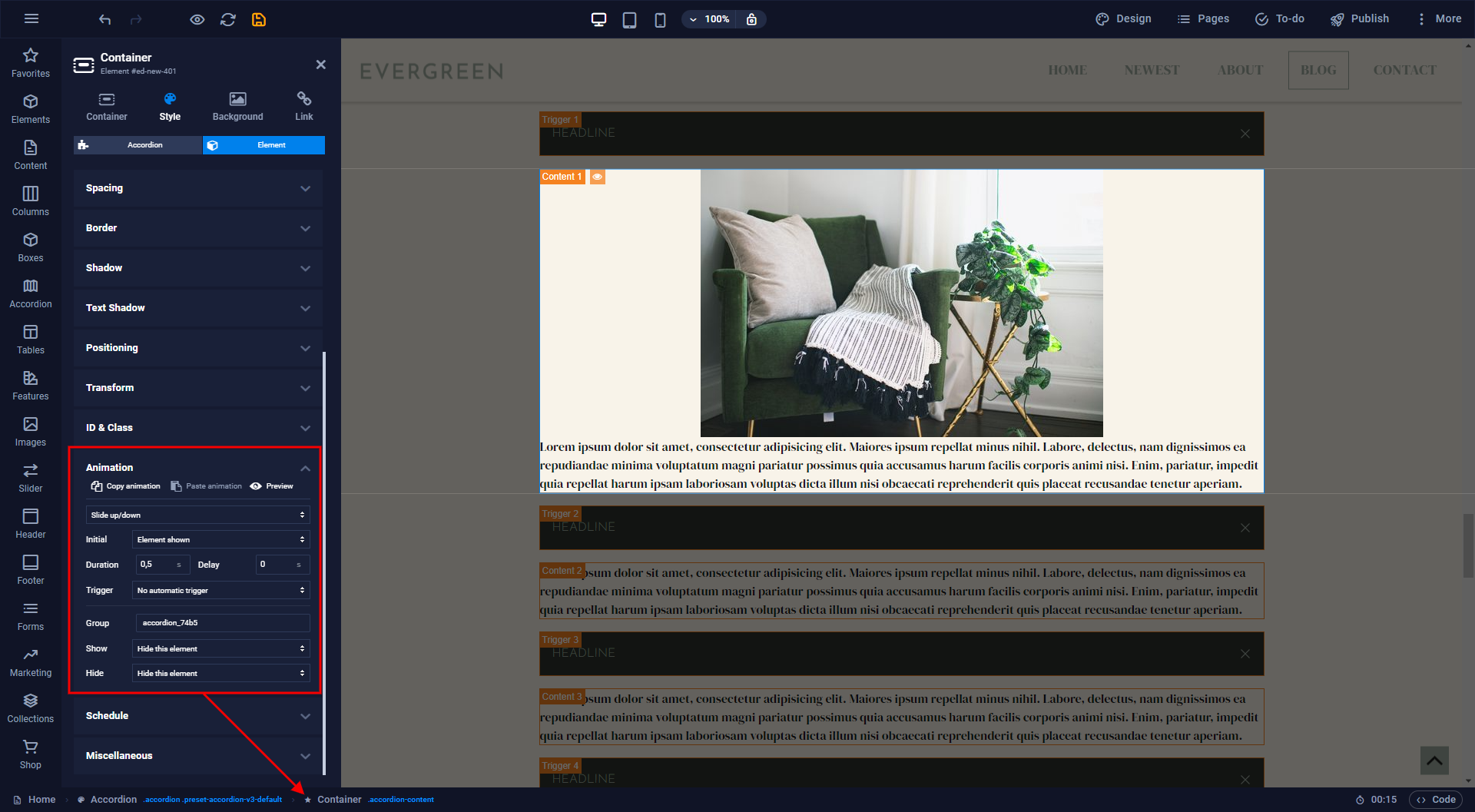
Task: Switch to mobile phone viewport icon
Action: click(660, 19)
